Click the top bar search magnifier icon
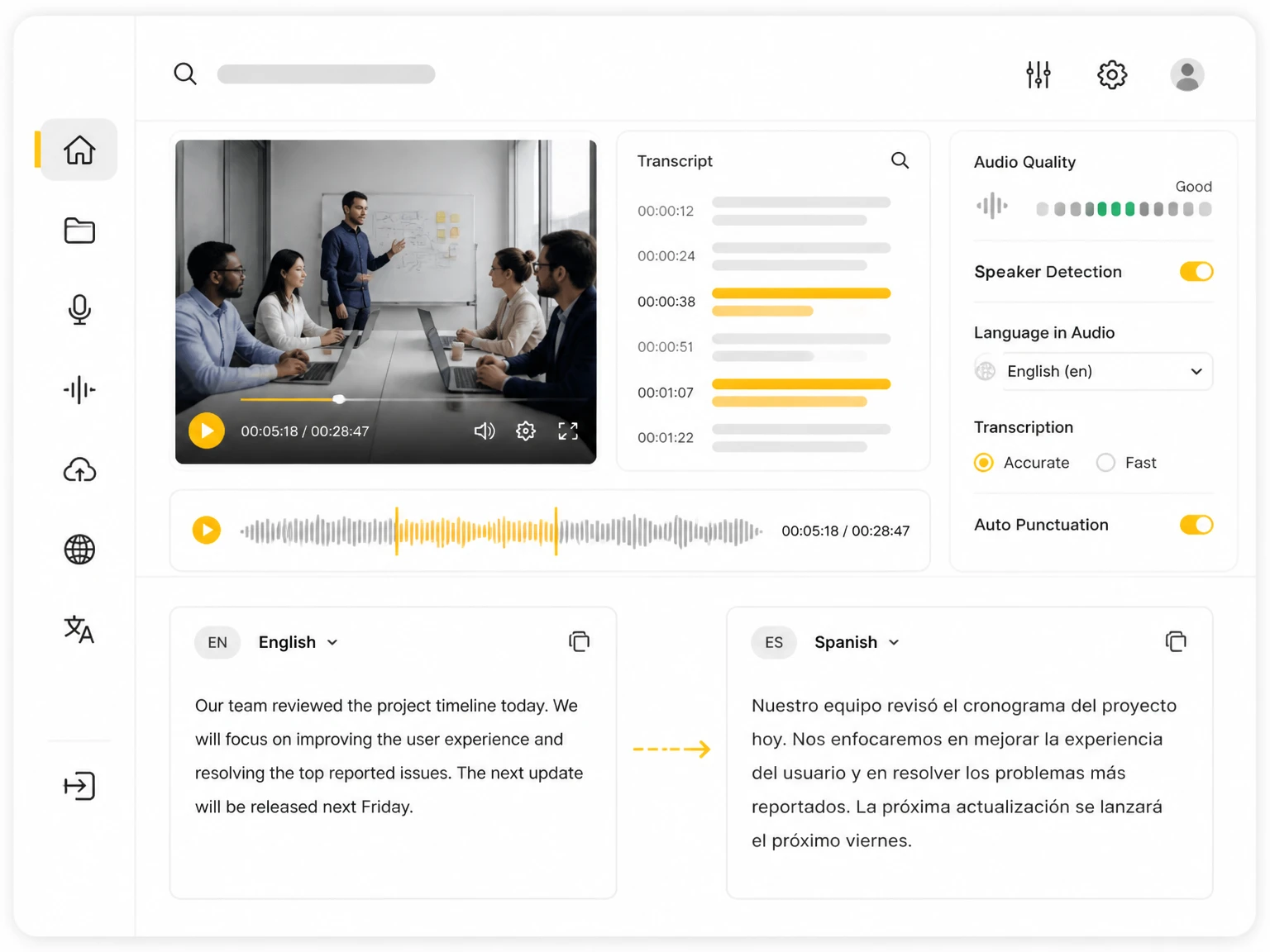 [x=185, y=74]
